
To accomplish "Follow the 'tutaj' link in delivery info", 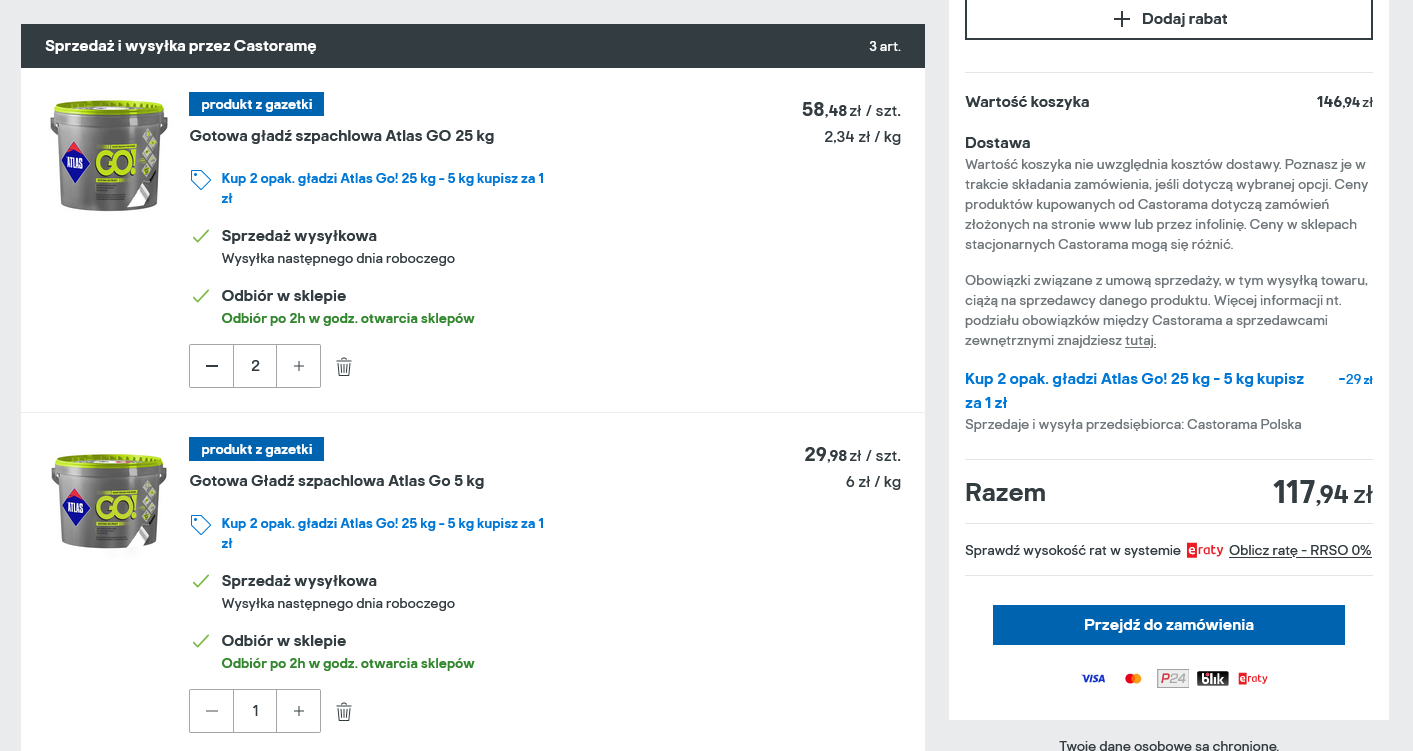I will tap(1140, 341).
